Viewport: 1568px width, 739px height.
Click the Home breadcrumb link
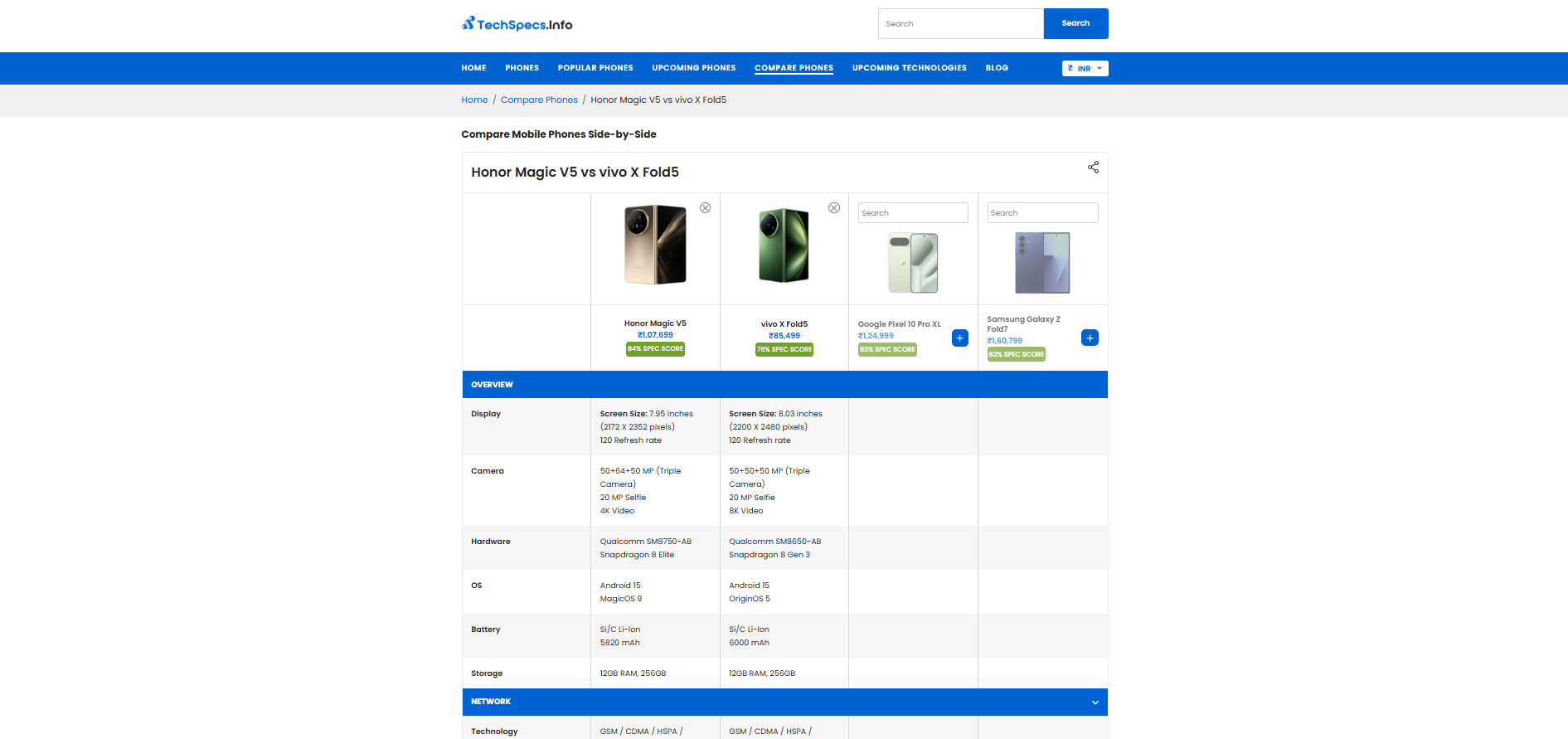(x=474, y=100)
